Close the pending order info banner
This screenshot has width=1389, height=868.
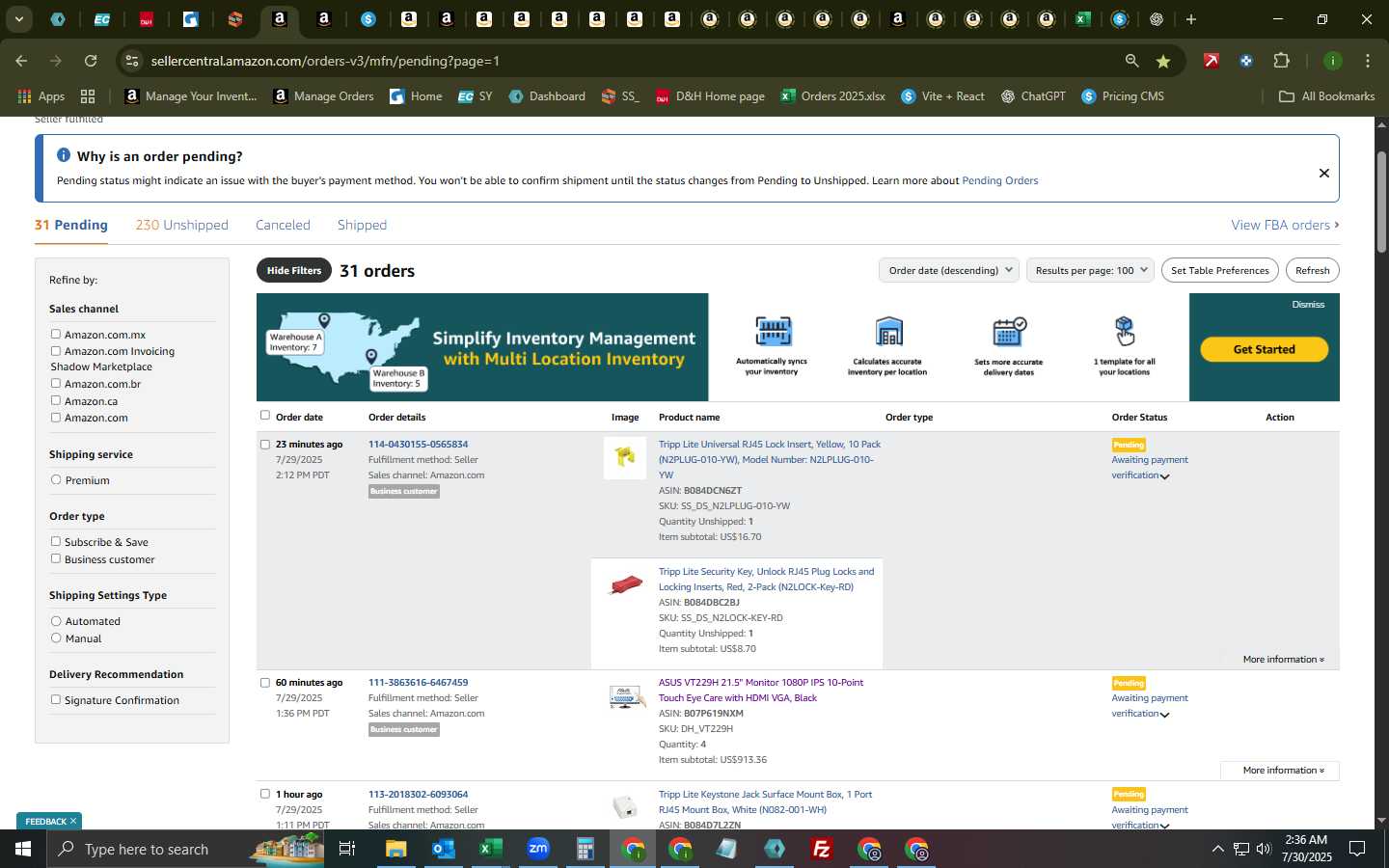coord(1324,174)
